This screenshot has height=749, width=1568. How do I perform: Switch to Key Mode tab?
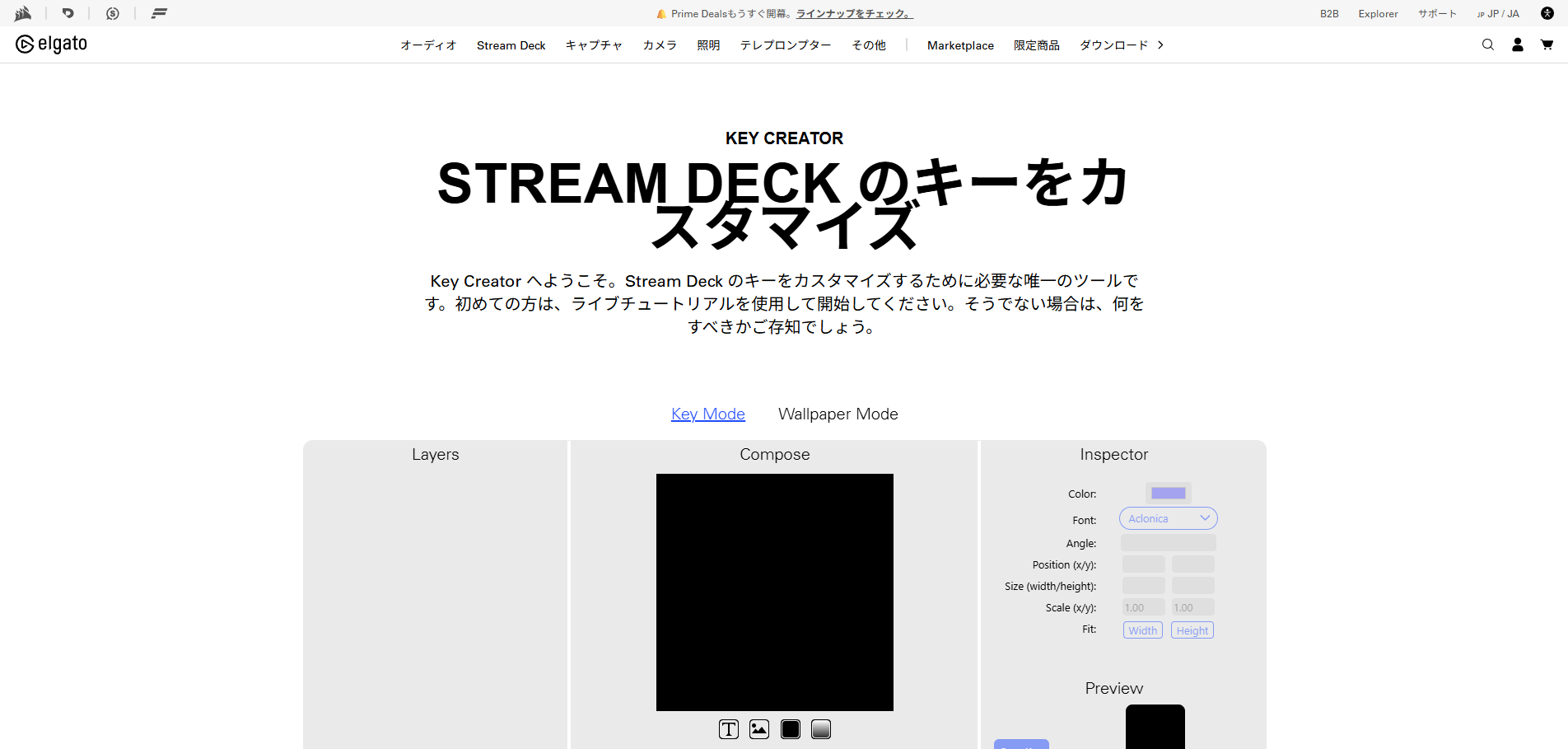(708, 414)
